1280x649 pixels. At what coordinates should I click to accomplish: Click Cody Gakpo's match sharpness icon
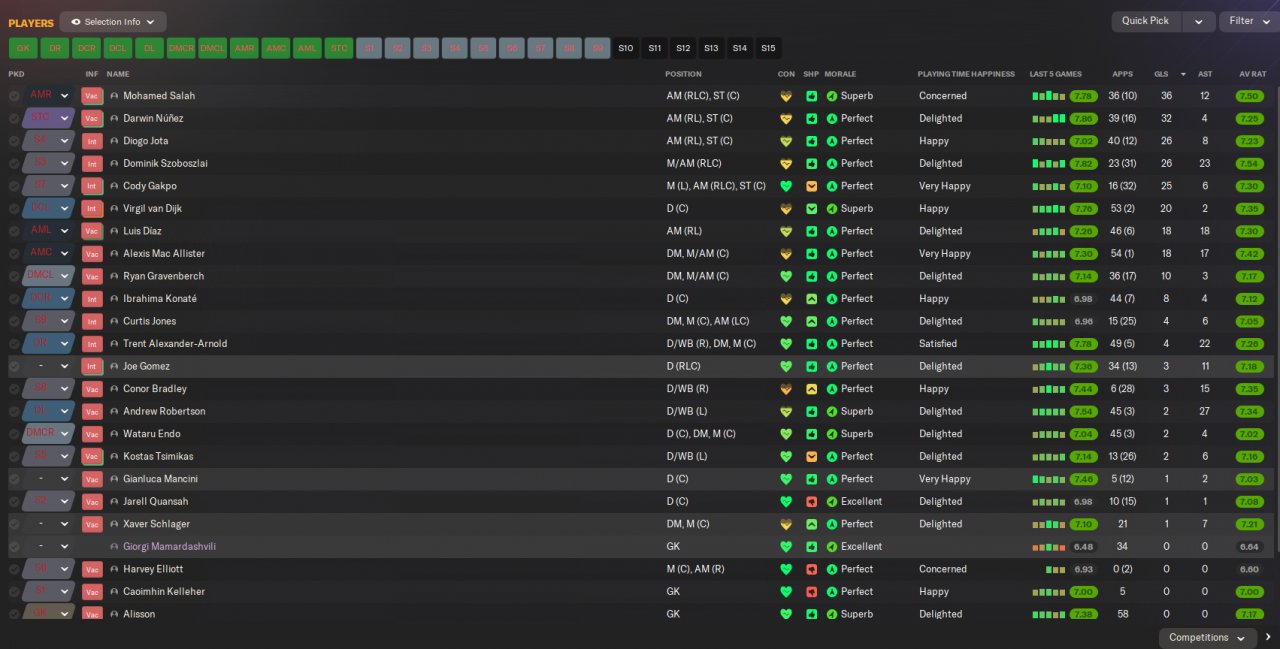tap(812, 186)
